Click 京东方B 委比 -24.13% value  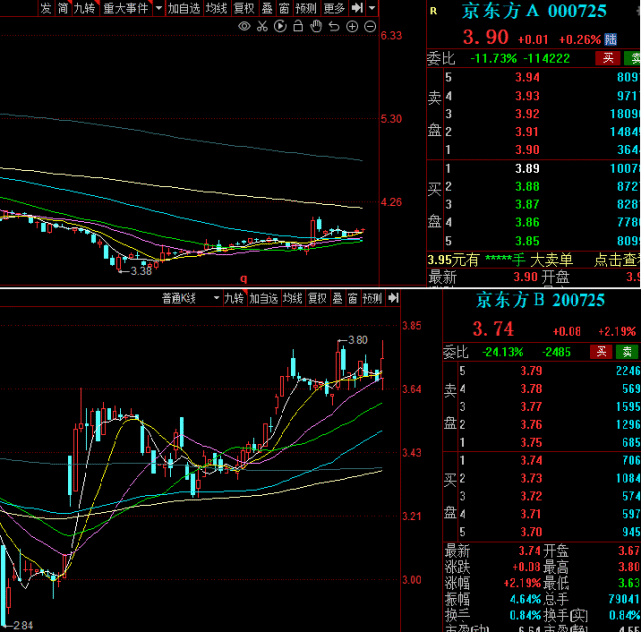pyautogui.click(x=502, y=352)
